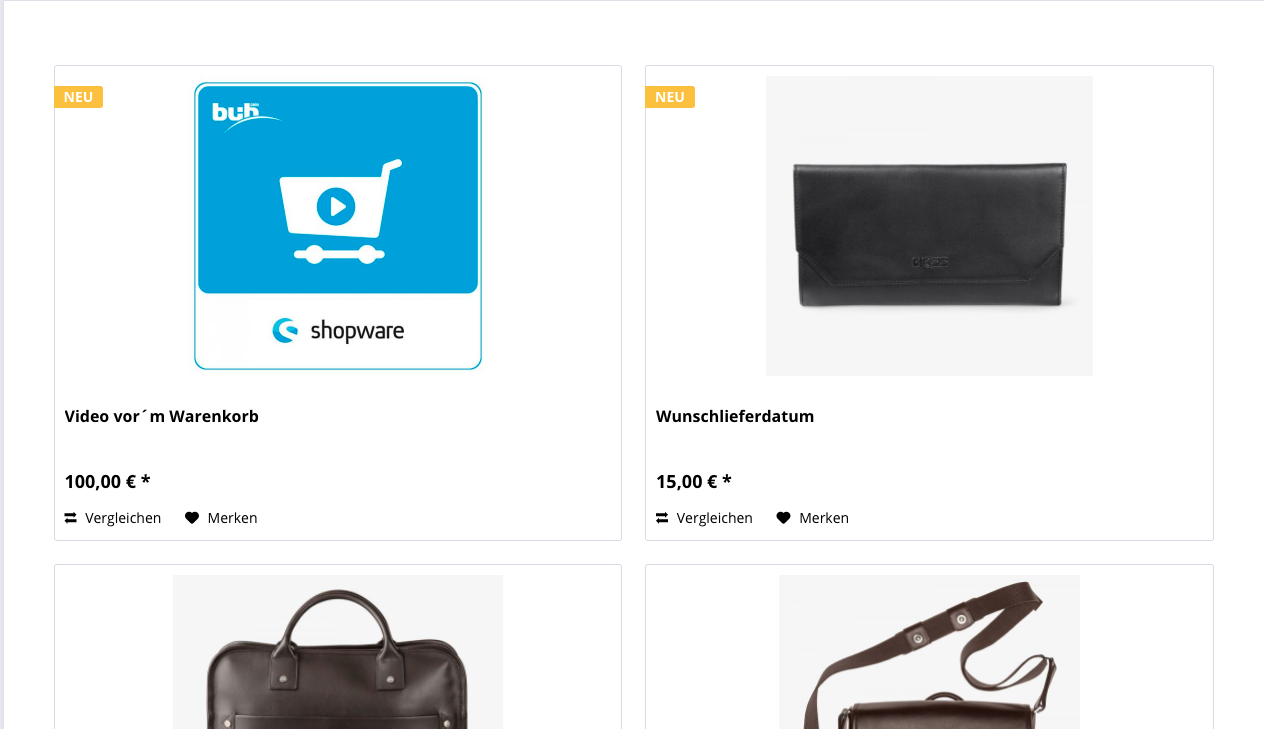Select Vergleichen for Video vor´m Warenkorb
Screen dimensions: 1264x729
click(x=113, y=518)
